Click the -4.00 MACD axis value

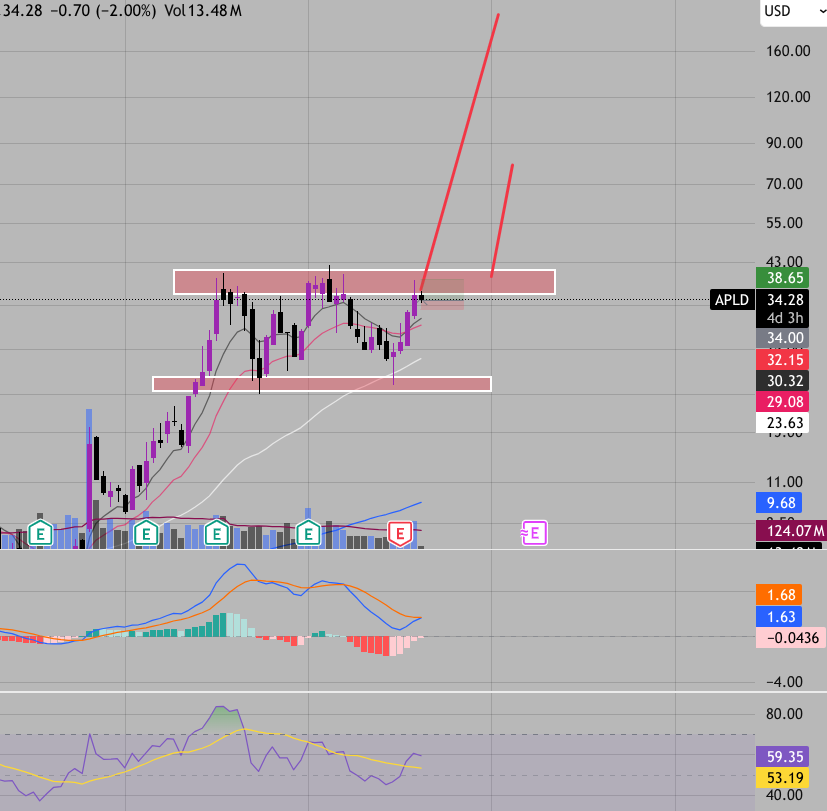coord(784,682)
